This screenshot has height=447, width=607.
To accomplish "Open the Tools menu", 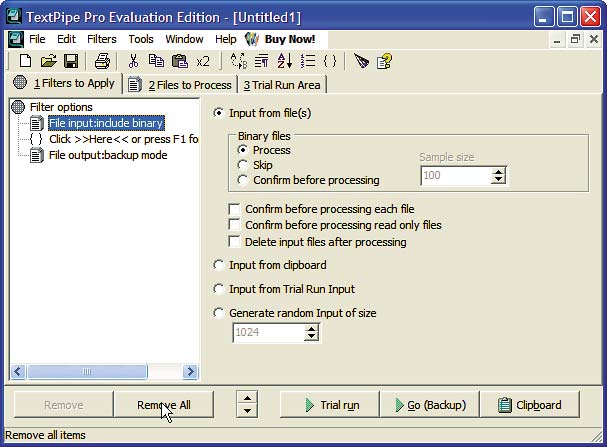I will (x=141, y=39).
